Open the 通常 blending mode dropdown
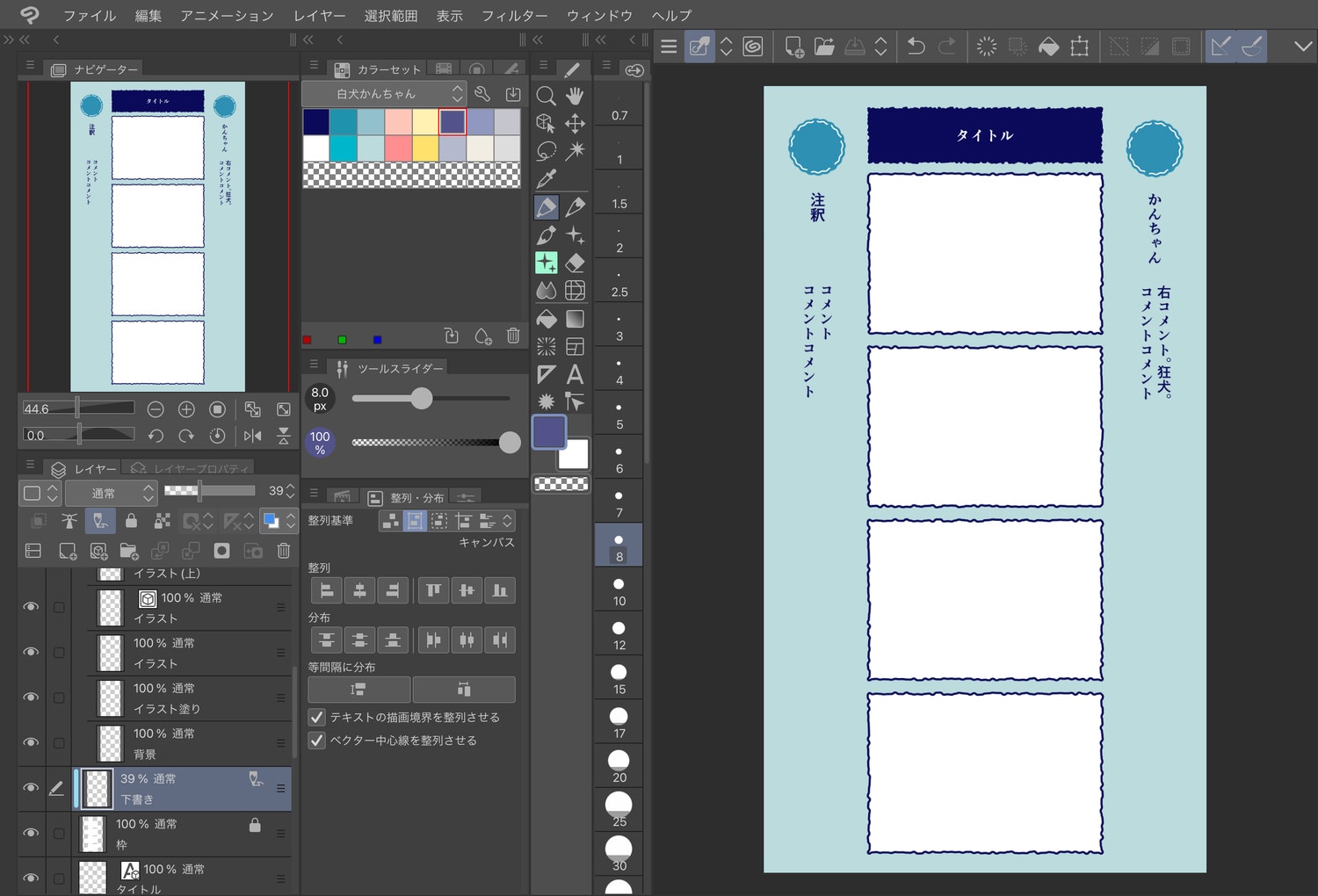This screenshot has height=896, width=1318. [x=112, y=494]
